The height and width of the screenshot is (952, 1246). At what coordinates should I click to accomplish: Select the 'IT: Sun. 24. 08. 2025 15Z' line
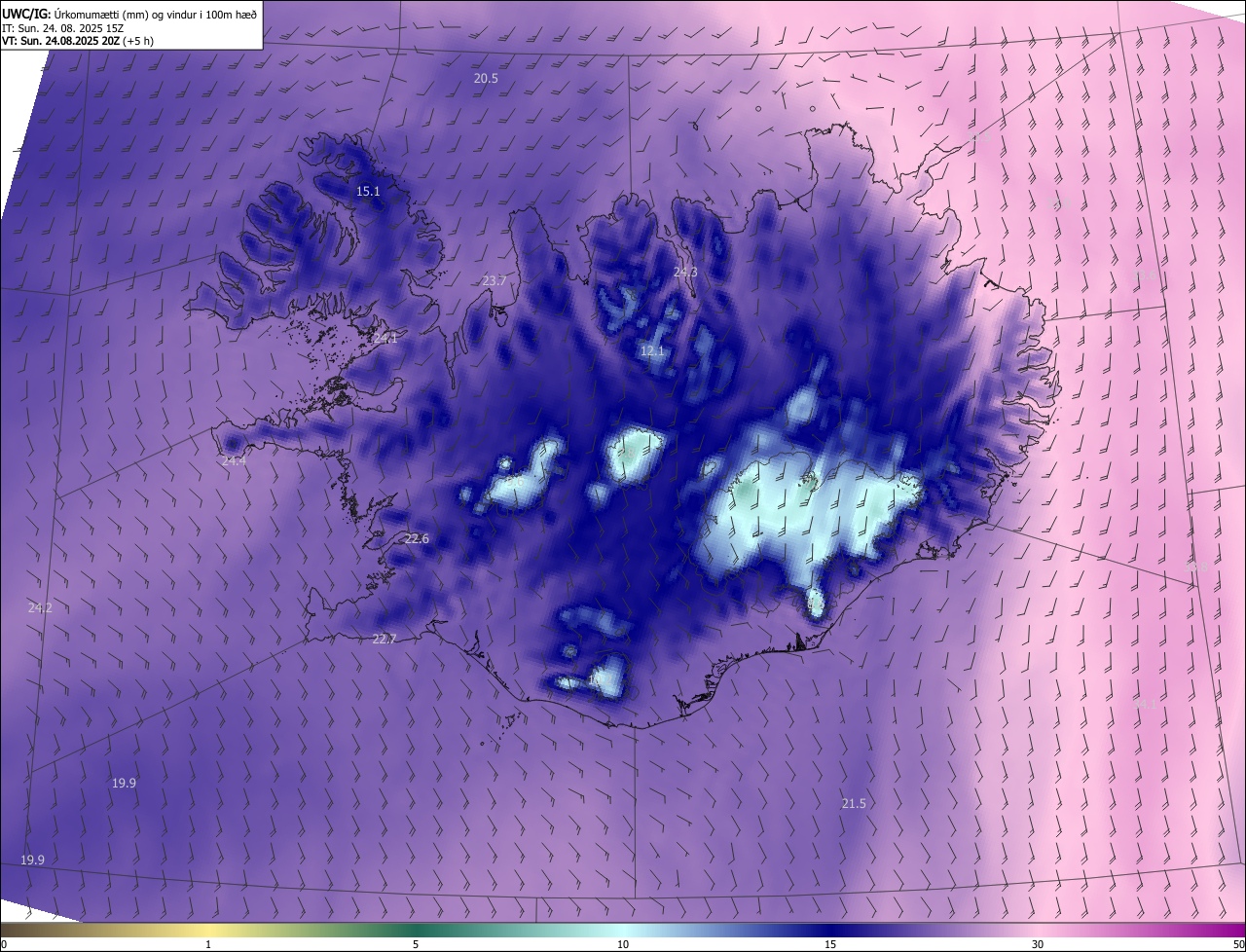click(x=62, y=27)
